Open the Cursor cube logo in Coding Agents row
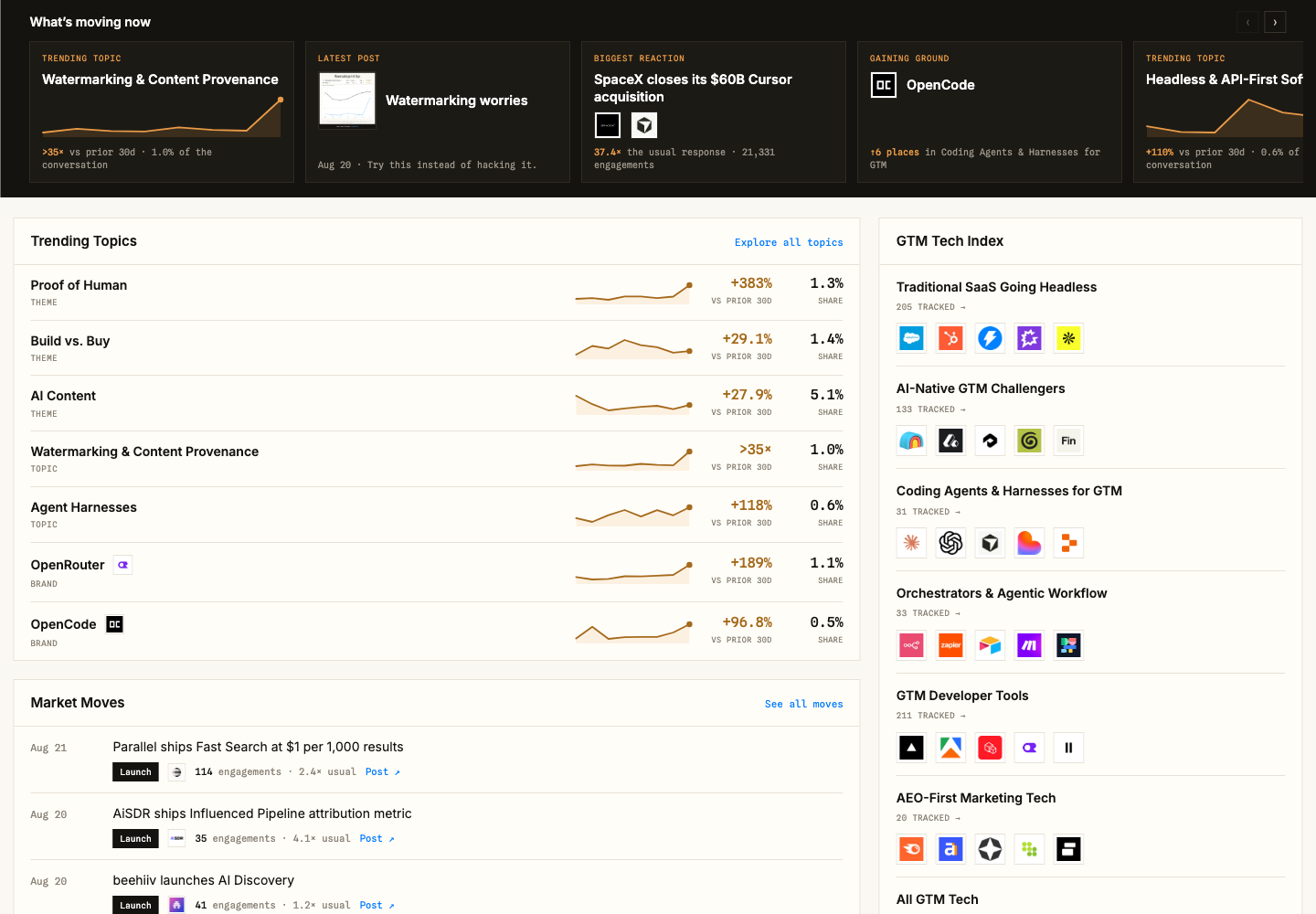This screenshot has width=1316, height=914. (990, 543)
